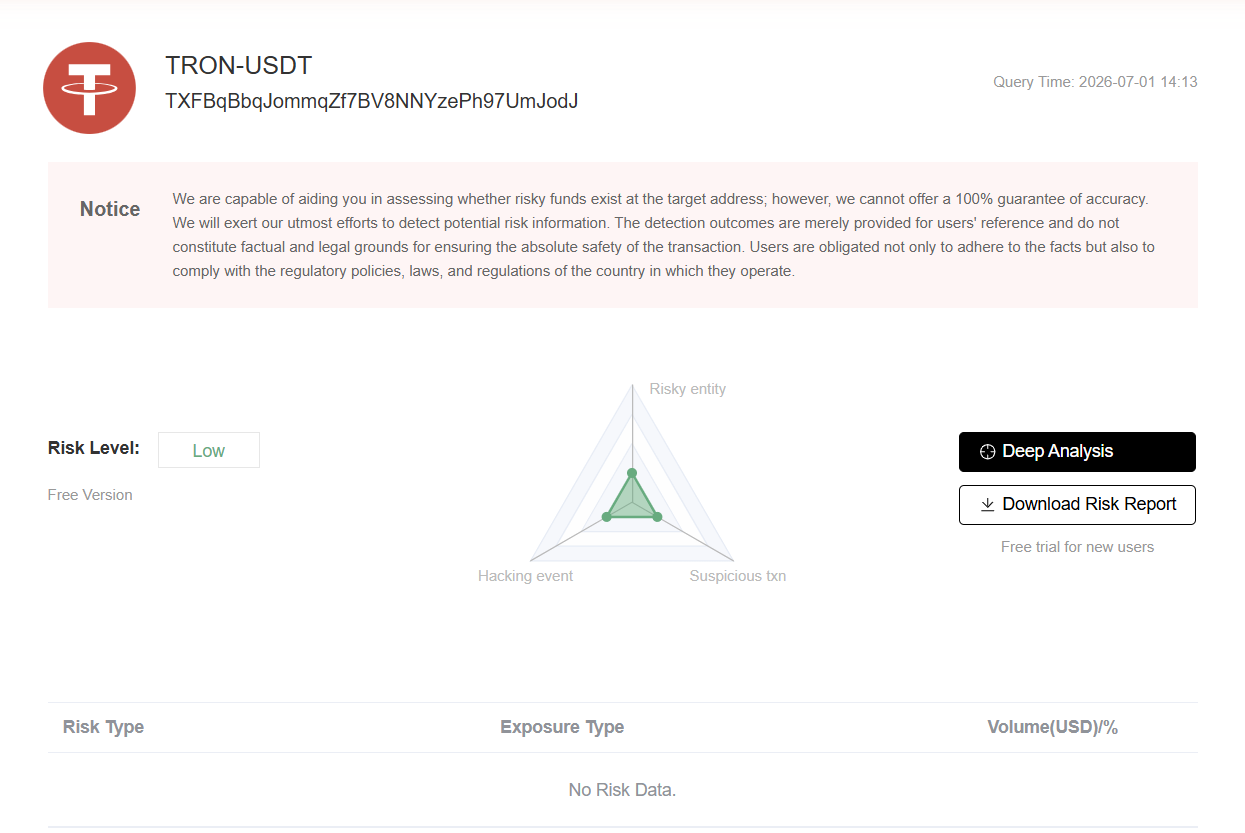1245x833 pixels.
Task: Click the right green radar chart point
Action: tap(657, 516)
